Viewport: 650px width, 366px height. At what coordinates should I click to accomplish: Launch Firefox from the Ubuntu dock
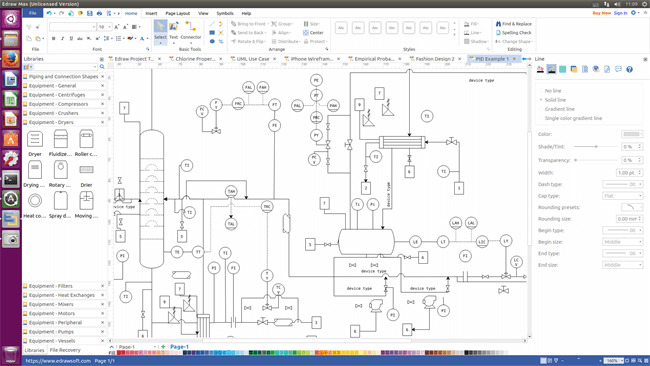click(11, 59)
